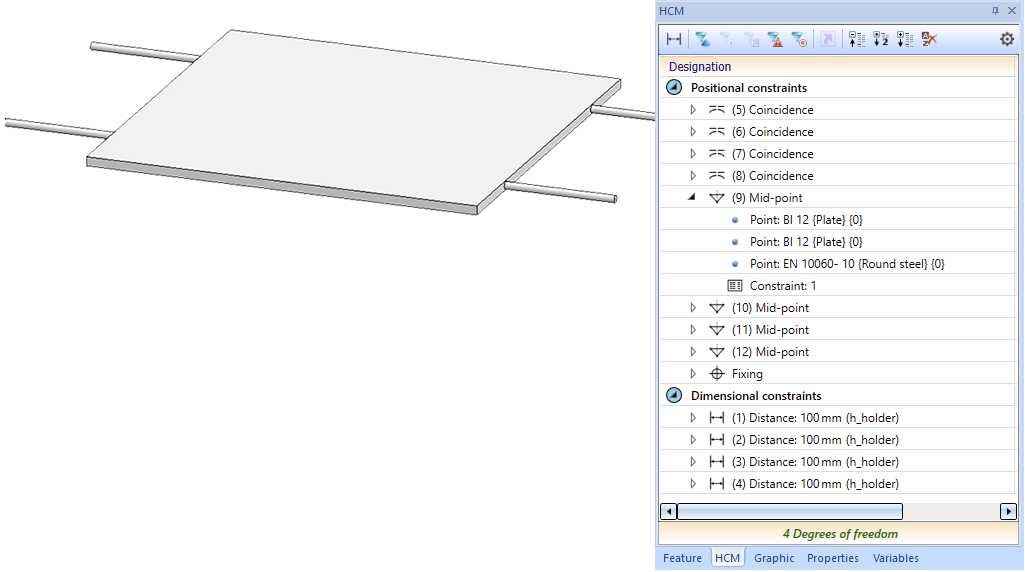Expand the (10) Mid-point constraint

click(x=693, y=307)
